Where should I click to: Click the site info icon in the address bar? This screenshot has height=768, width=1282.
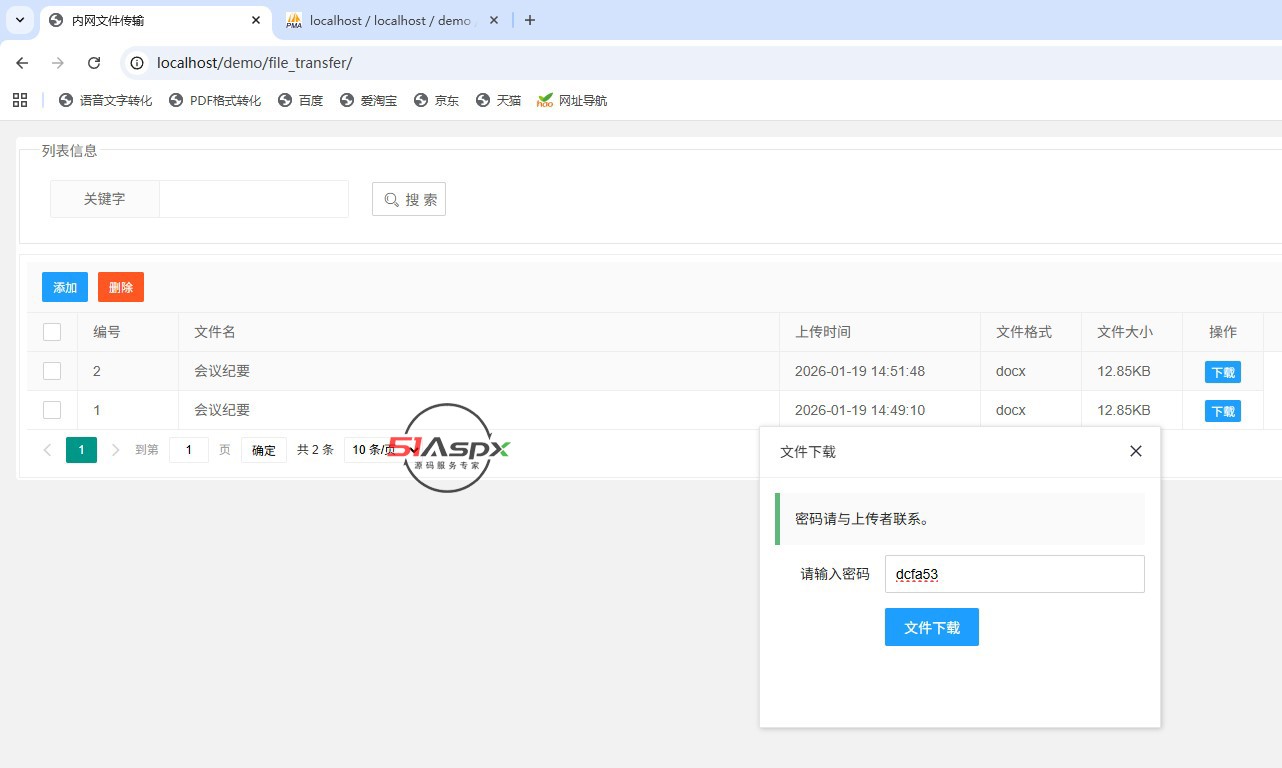pos(135,62)
